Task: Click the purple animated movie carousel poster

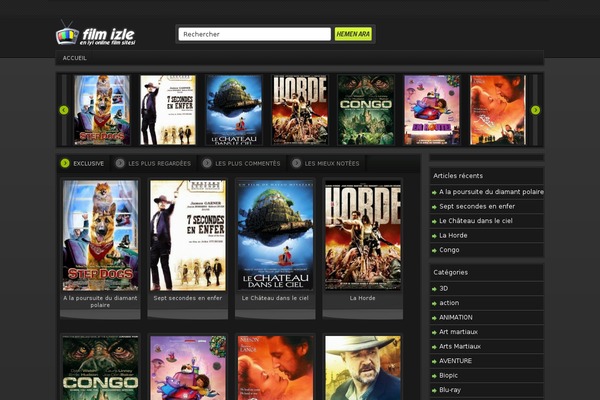Action: click(432, 110)
